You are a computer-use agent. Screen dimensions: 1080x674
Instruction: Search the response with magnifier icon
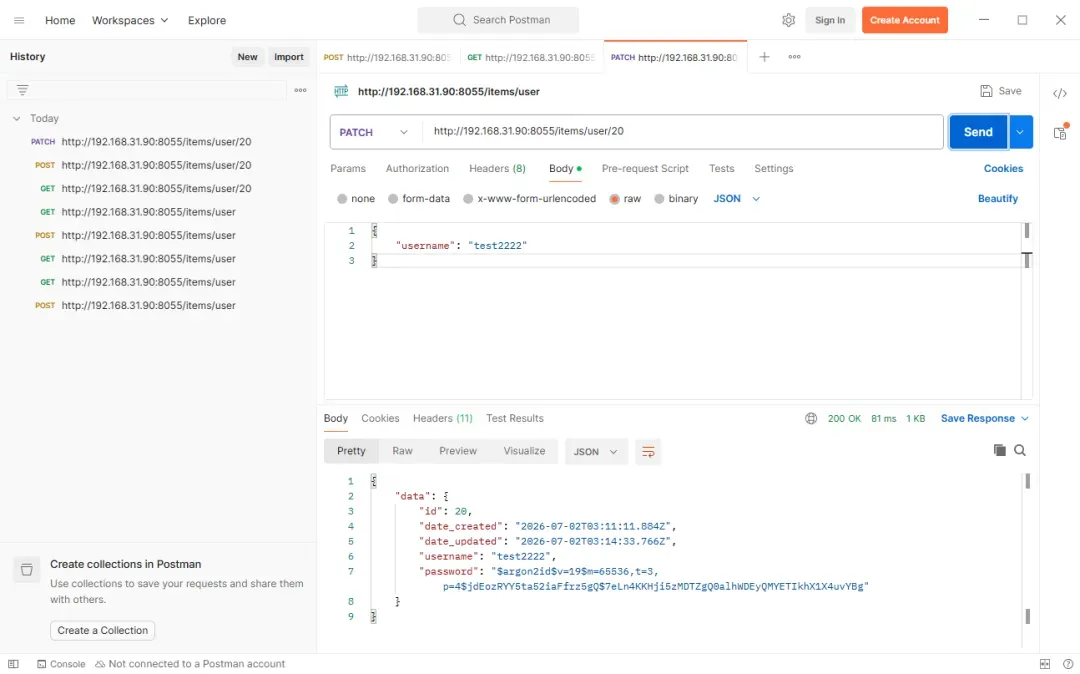pos(1020,450)
